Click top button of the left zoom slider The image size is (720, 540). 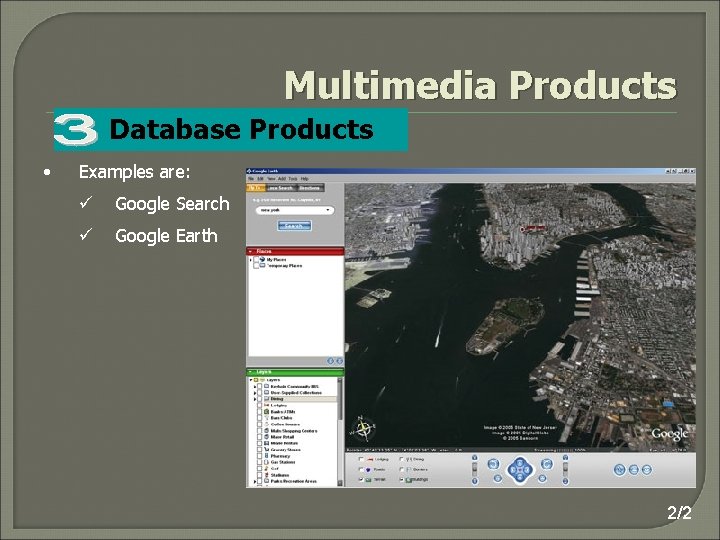tap(474, 457)
